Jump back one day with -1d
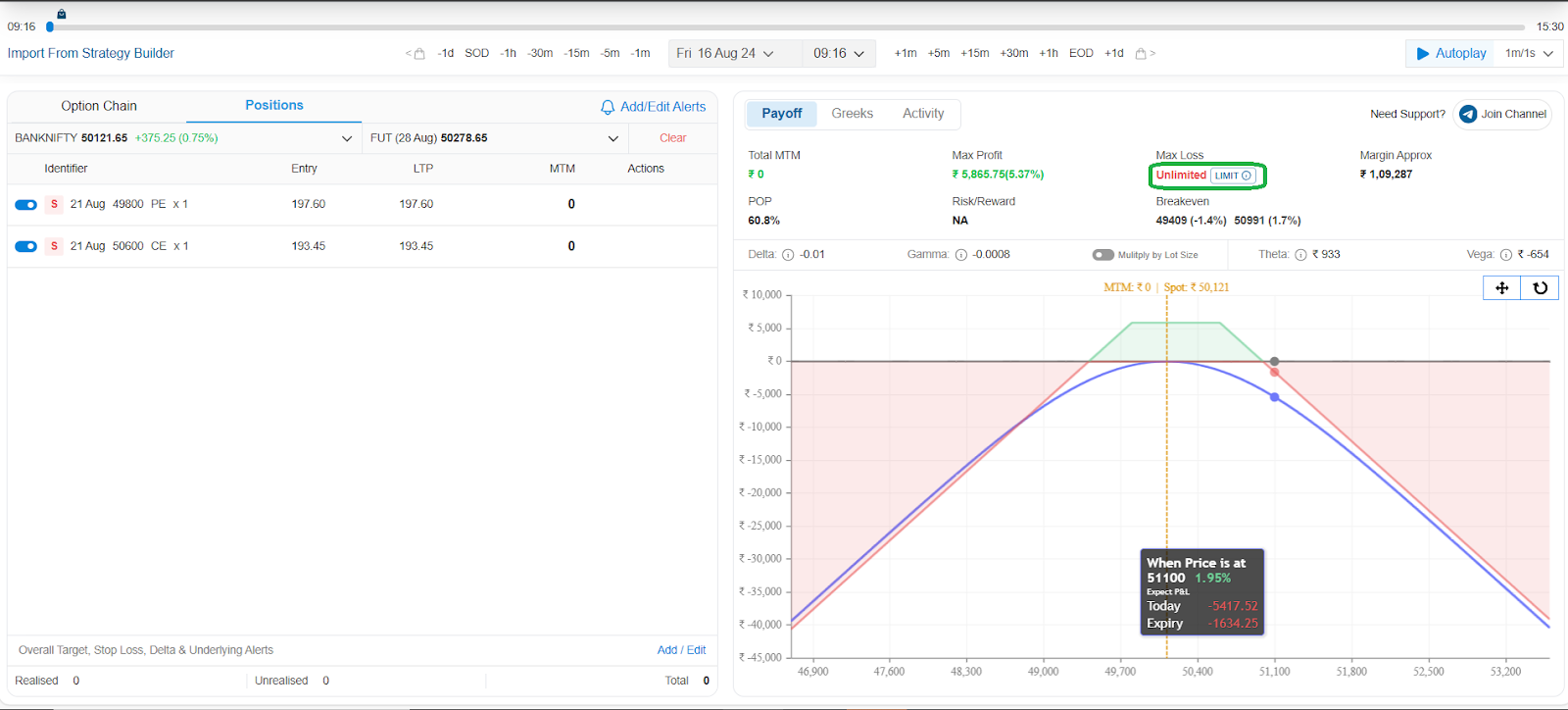Image resolution: width=1568 pixels, height=710 pixels. click(x=446, y=54)
